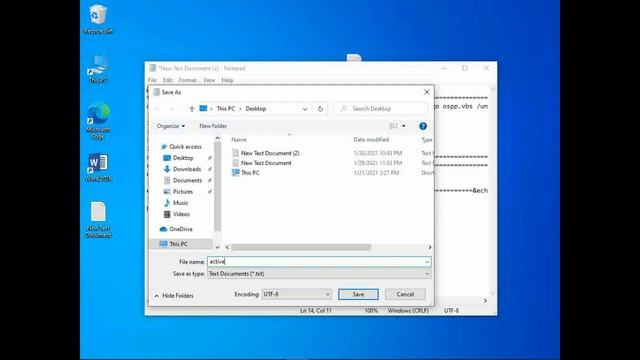
Task: Click the Cancel button
Action: click(405, 294)
